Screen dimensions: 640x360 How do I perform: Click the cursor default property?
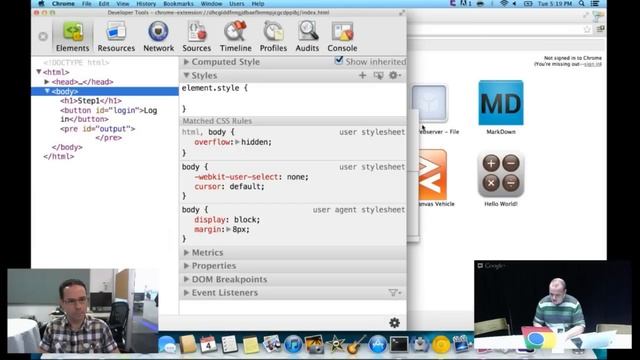229,187
